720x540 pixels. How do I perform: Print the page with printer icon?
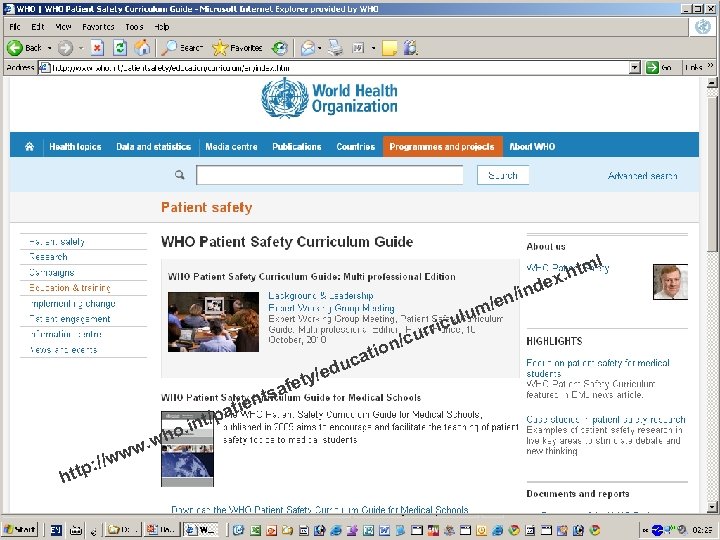[x=335, y=48]
